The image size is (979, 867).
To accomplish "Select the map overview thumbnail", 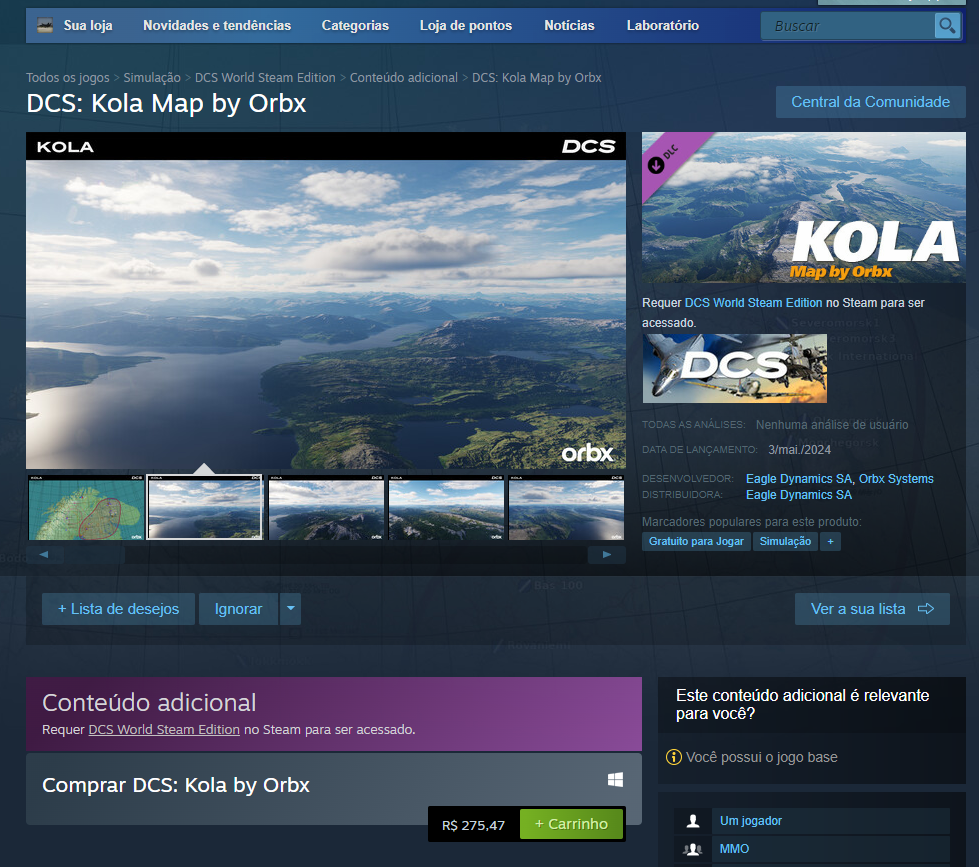I will (86, 507).
